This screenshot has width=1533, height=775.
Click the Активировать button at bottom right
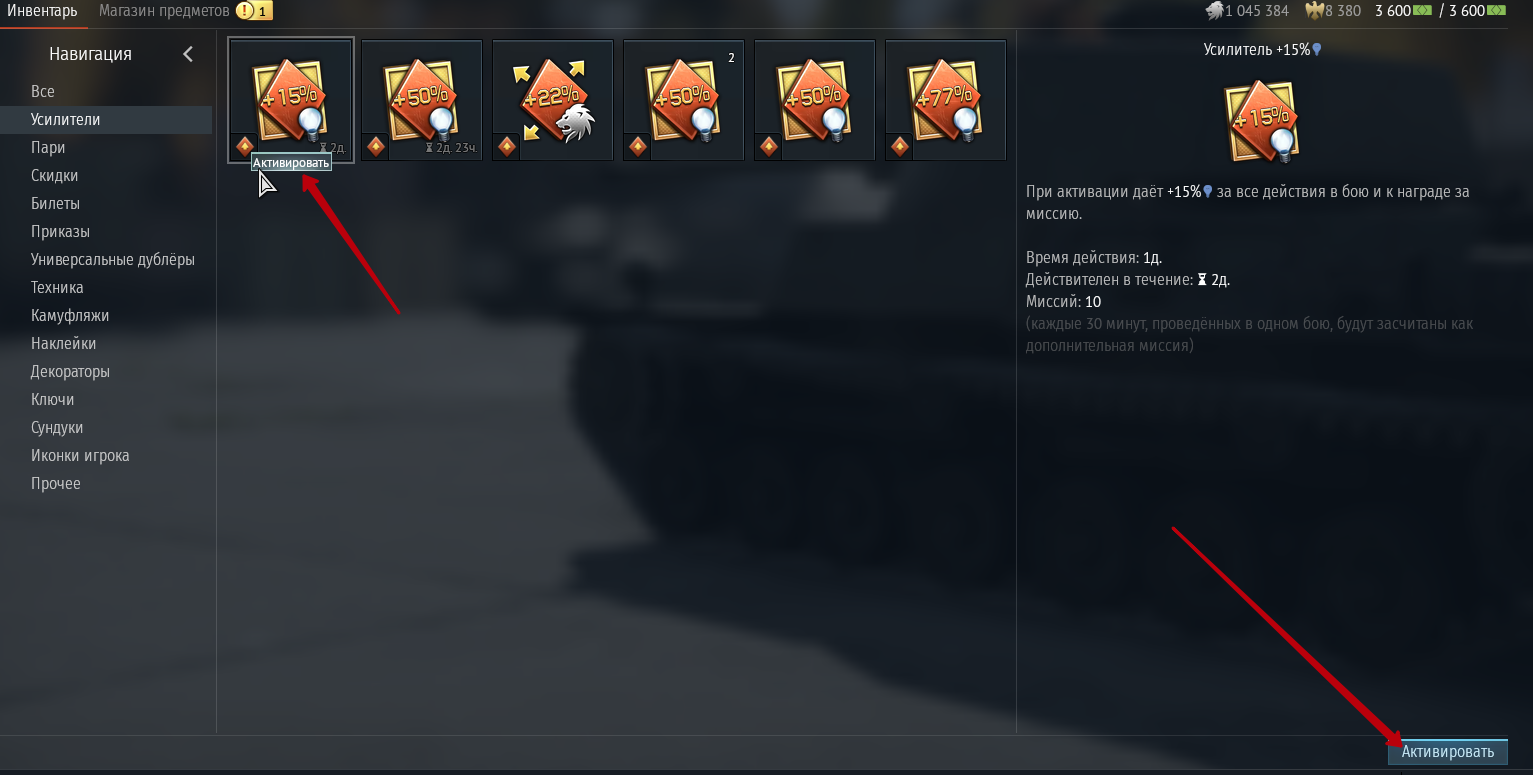pyautogui.click(x=1448, y=752)
